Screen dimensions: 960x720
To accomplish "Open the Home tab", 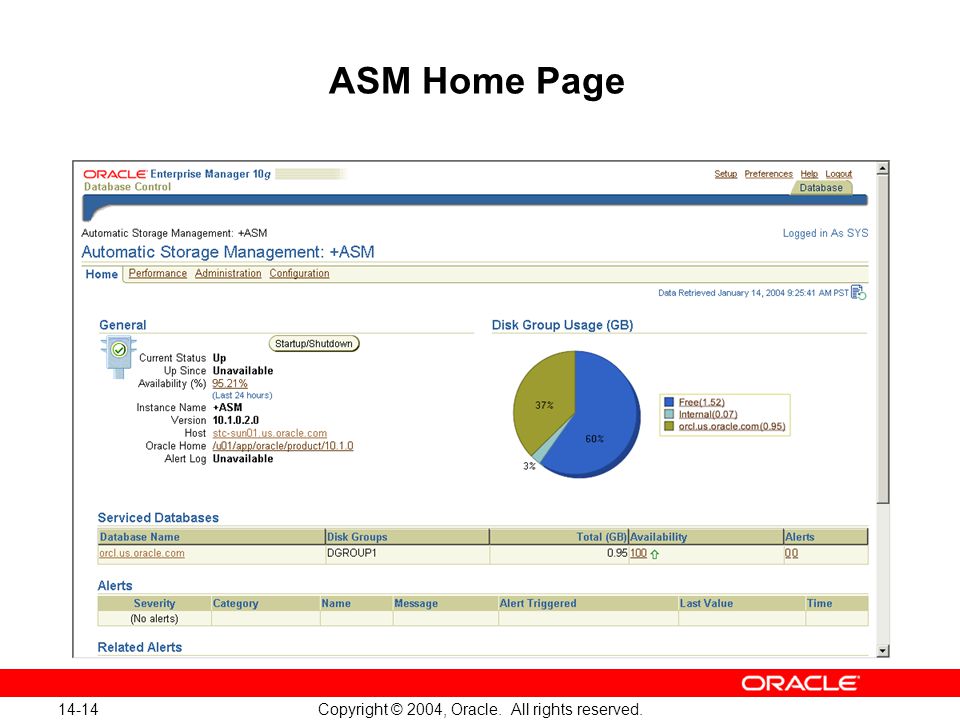I will point(102,274).
